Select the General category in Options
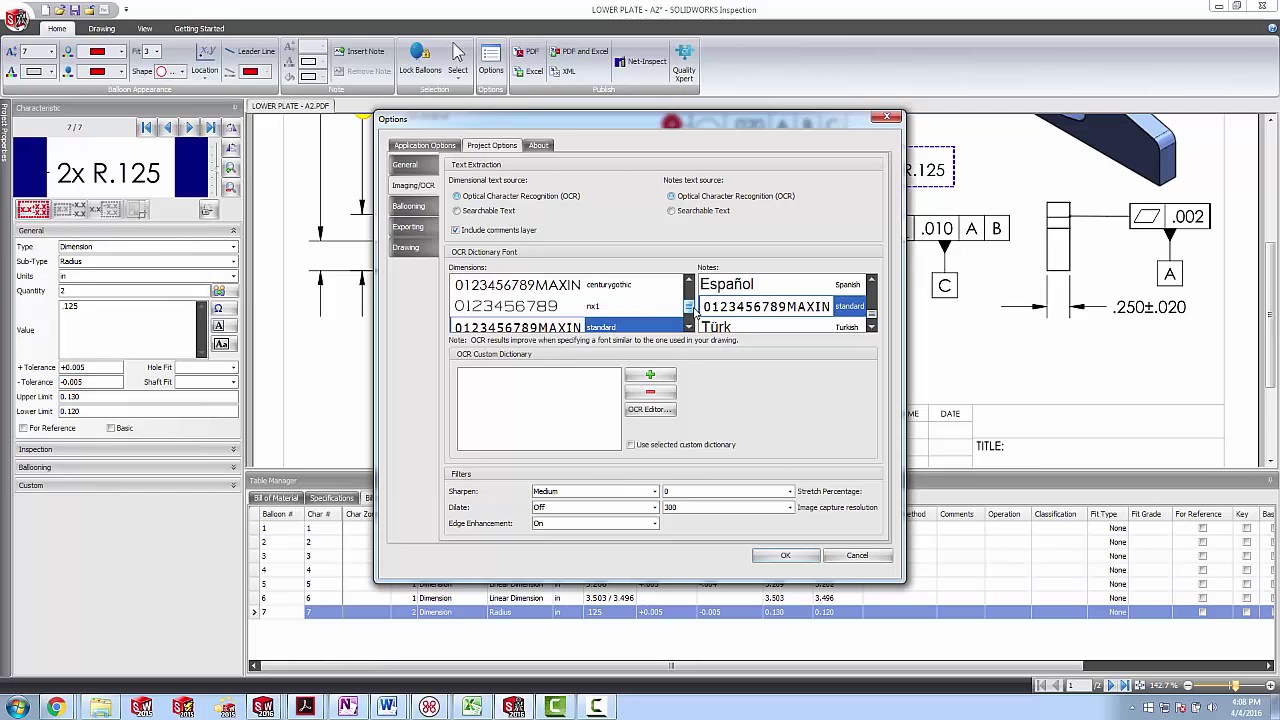The width and height of the screenshot is (1280, 720). click(x=413, y=165)
